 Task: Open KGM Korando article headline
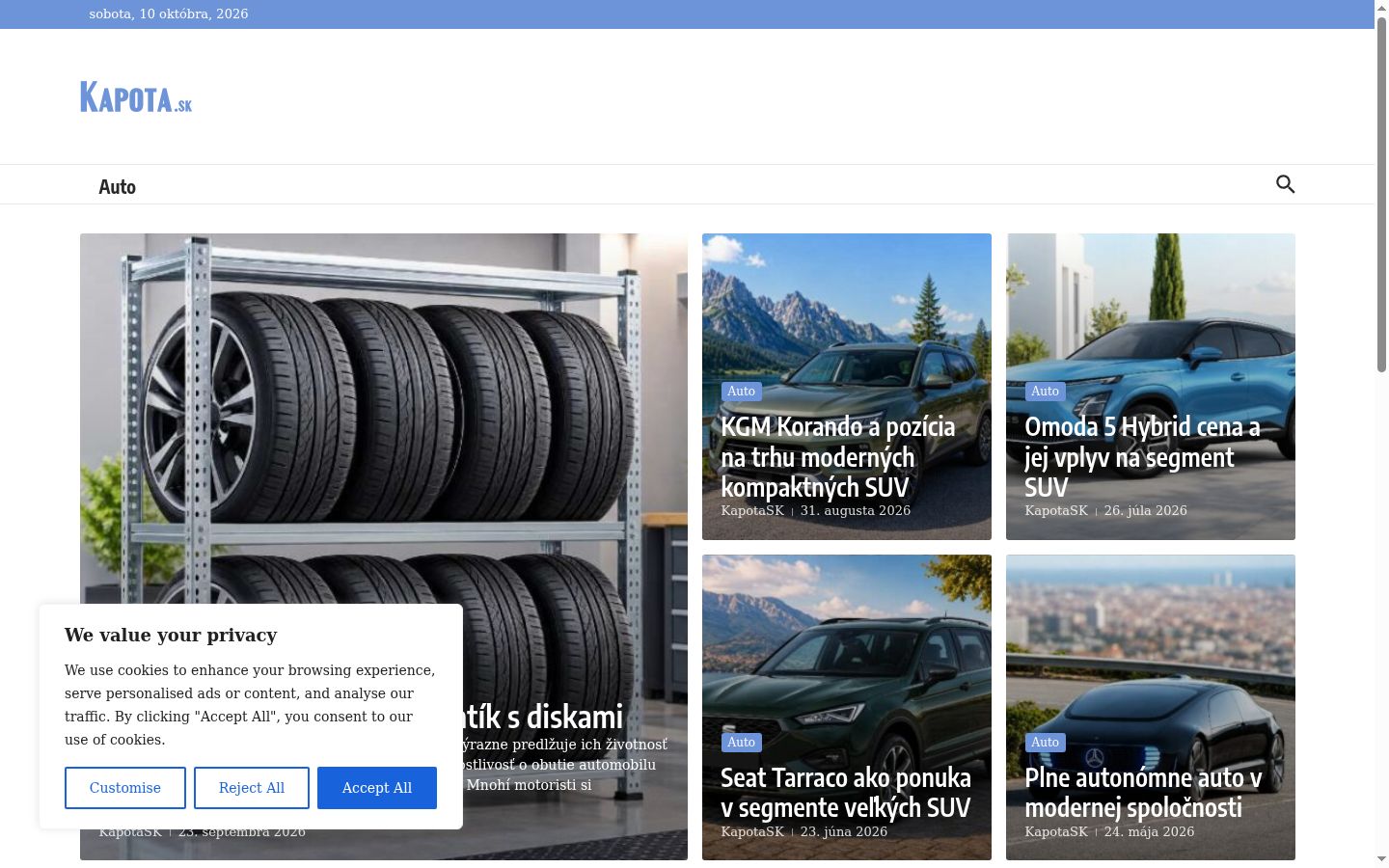coord(838,457)
